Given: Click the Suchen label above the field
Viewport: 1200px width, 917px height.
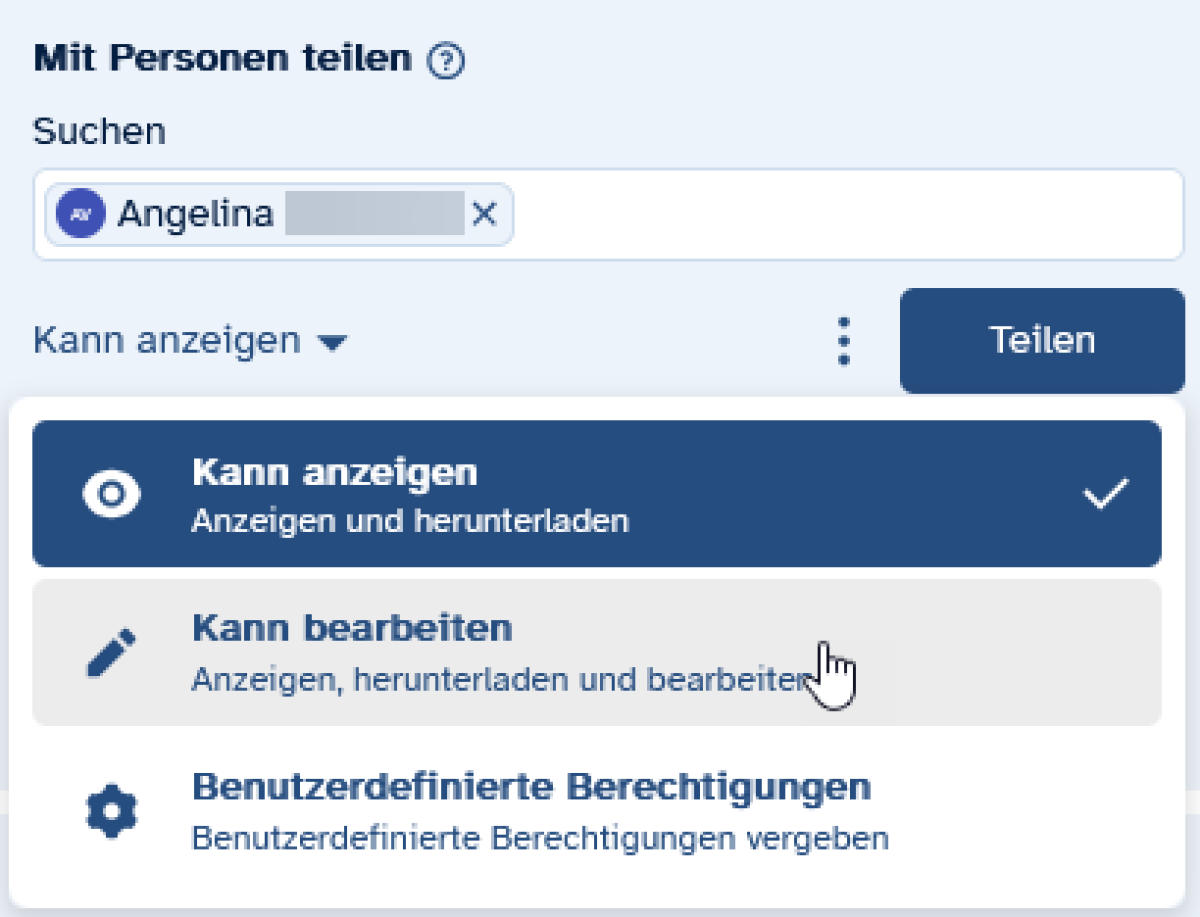Looking at the screenshot, I should [99, 131].
